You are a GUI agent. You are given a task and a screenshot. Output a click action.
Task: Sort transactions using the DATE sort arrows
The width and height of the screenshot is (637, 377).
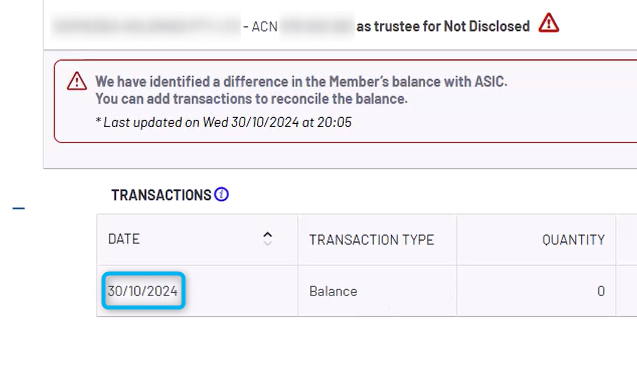[x=267, y=238]
